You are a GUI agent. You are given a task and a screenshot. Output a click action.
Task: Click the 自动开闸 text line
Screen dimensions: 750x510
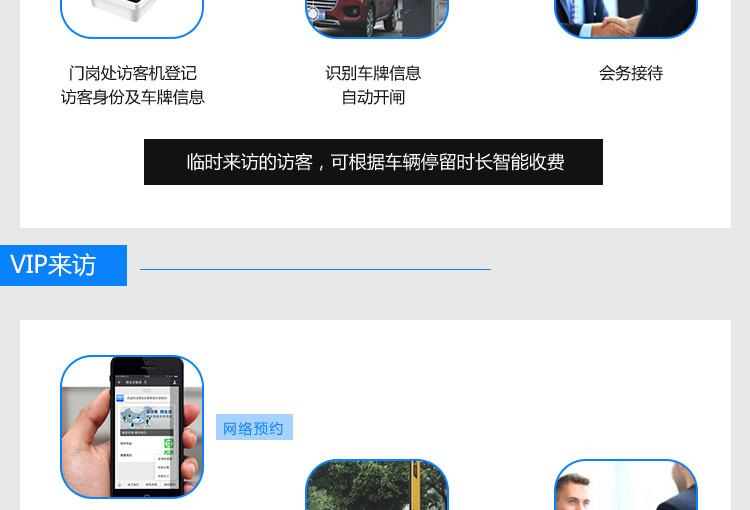pyautogui.click(x=373, y=97)
